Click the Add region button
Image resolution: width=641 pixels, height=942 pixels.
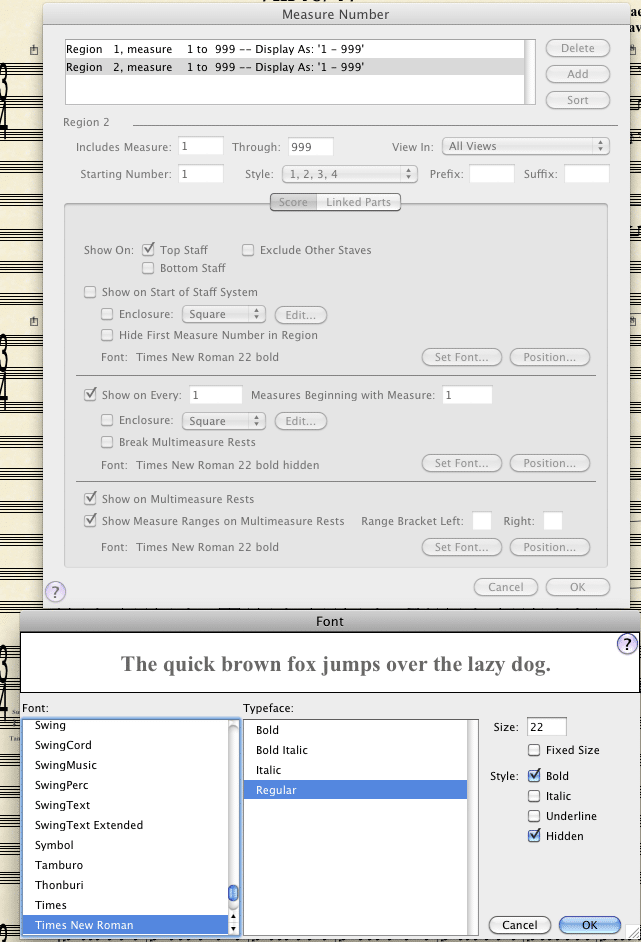click(x=577, y=74)
